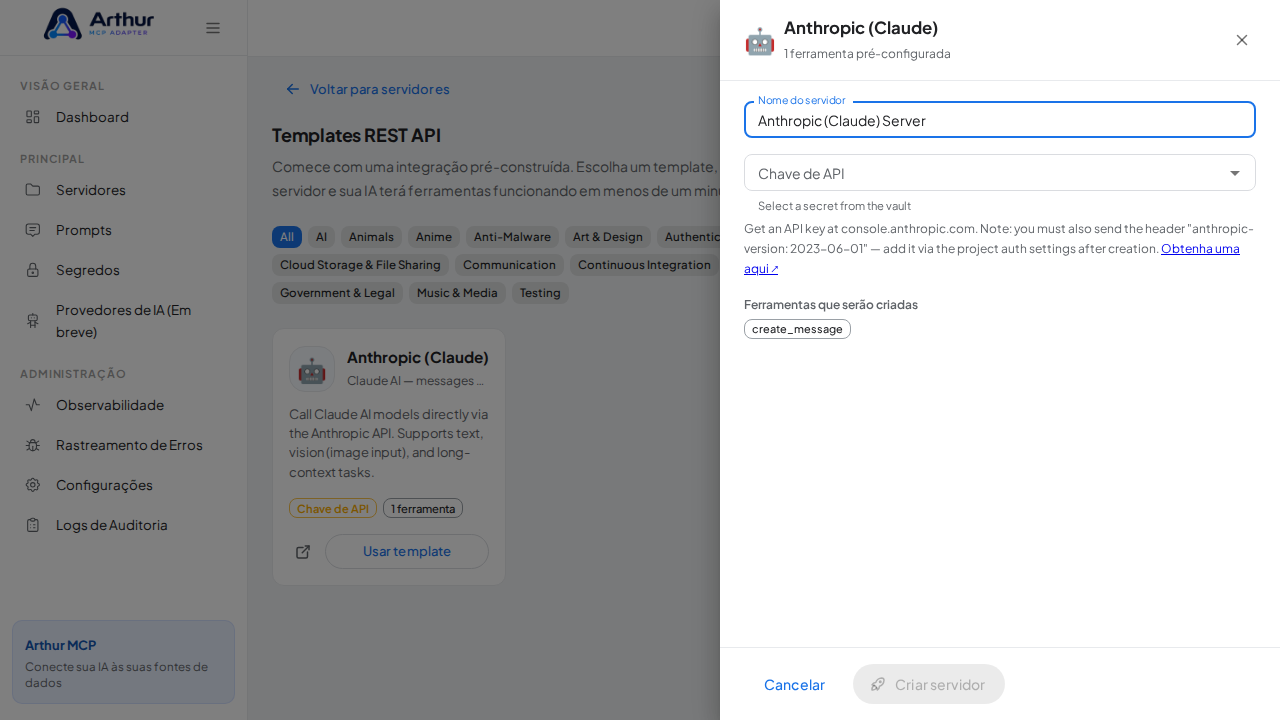Open Servidores via its folder icon
Viewport: 1280px width, 720px height.
coord(33,190)
